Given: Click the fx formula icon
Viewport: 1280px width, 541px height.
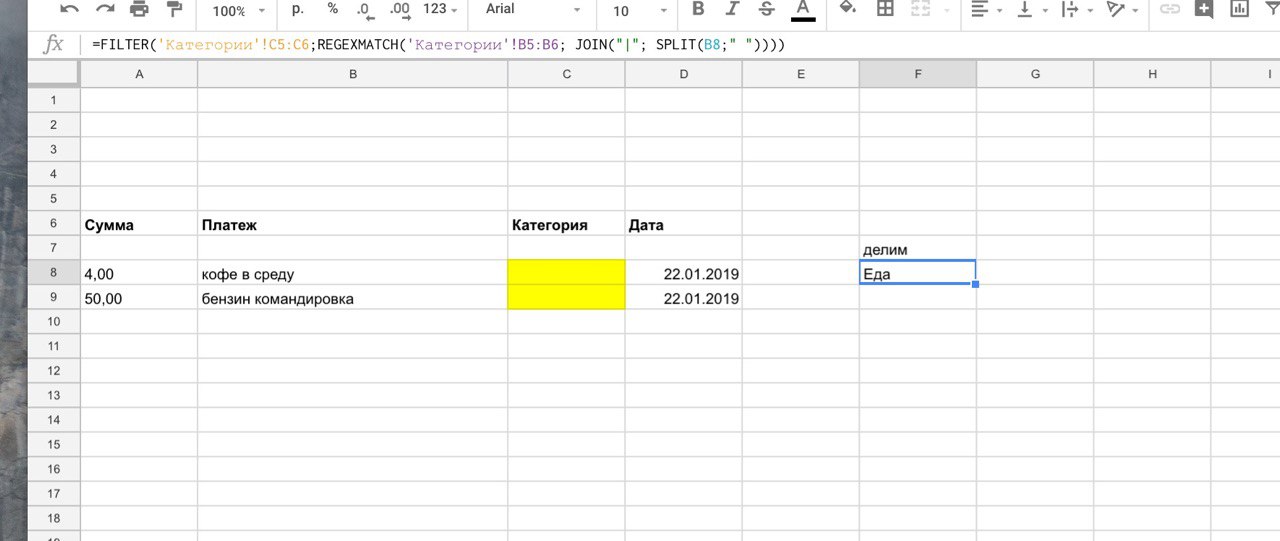Looking at the screenshot, I should tap(54, 45).
